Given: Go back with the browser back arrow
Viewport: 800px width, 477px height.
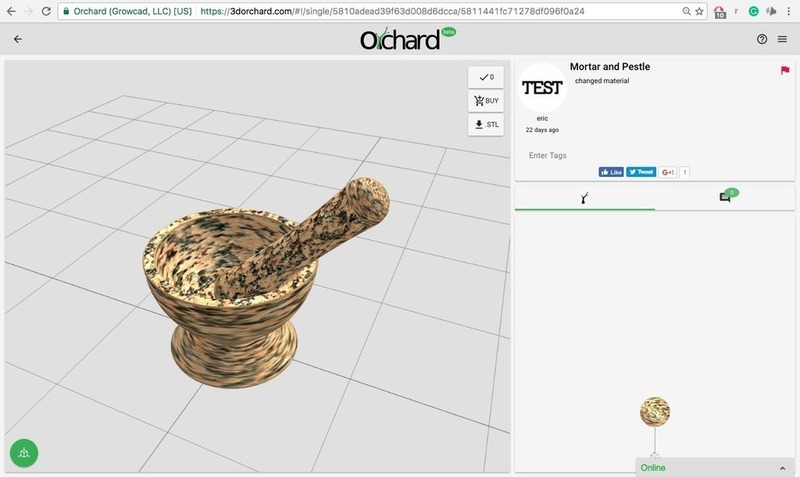Looking at the screenshot, I should point(11,11).
